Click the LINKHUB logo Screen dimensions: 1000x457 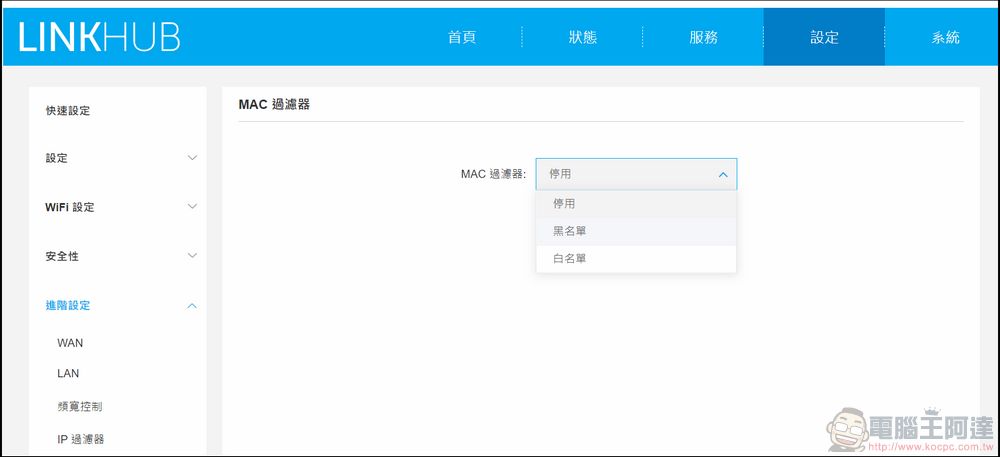[99, 37]
